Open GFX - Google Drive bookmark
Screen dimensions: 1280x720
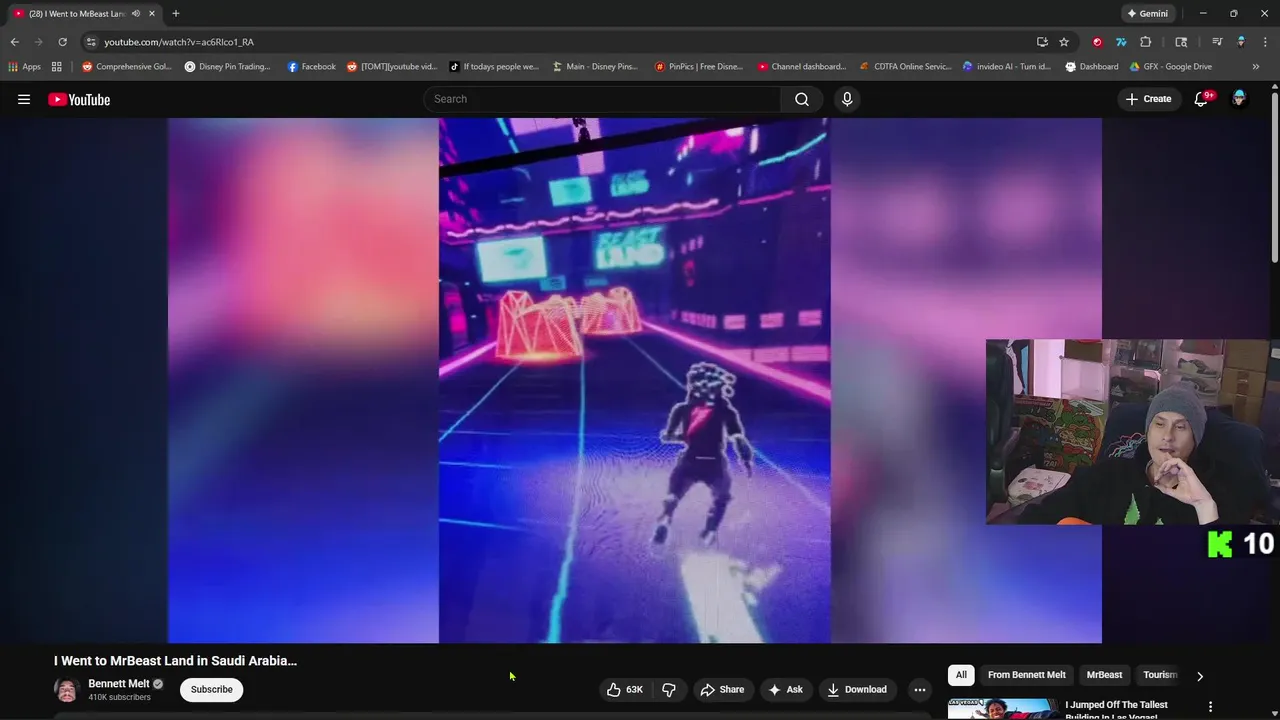pos(1170,67)
